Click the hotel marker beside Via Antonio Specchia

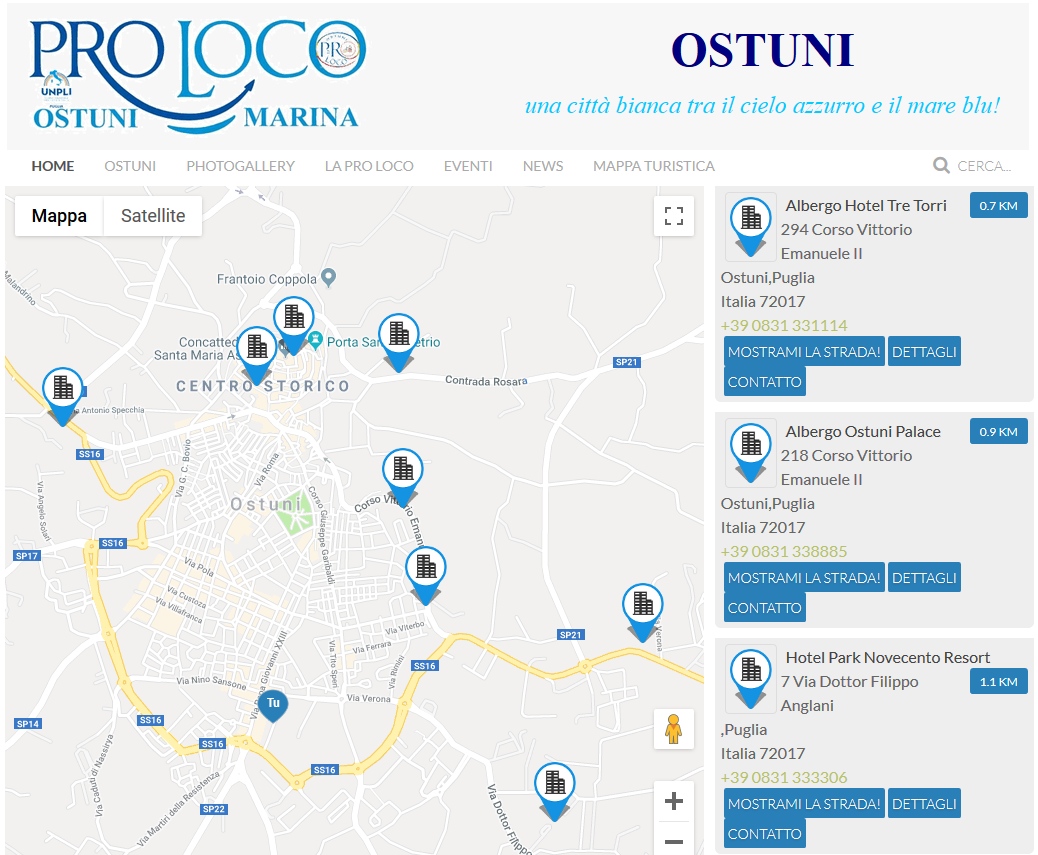(x=63, y=396)
